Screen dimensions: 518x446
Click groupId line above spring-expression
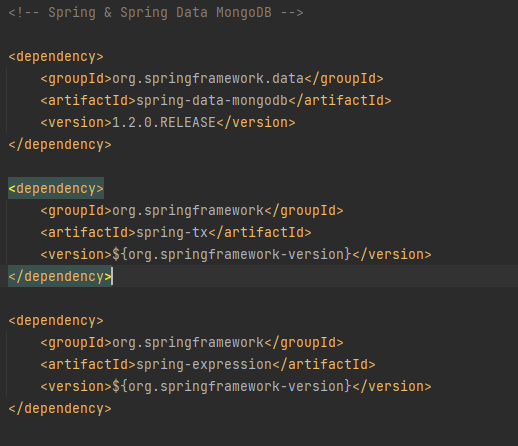192,343
